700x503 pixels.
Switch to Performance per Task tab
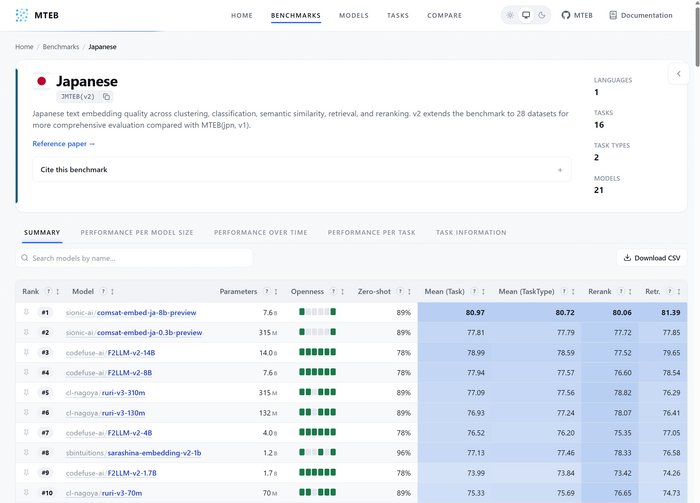pos(371,233)
